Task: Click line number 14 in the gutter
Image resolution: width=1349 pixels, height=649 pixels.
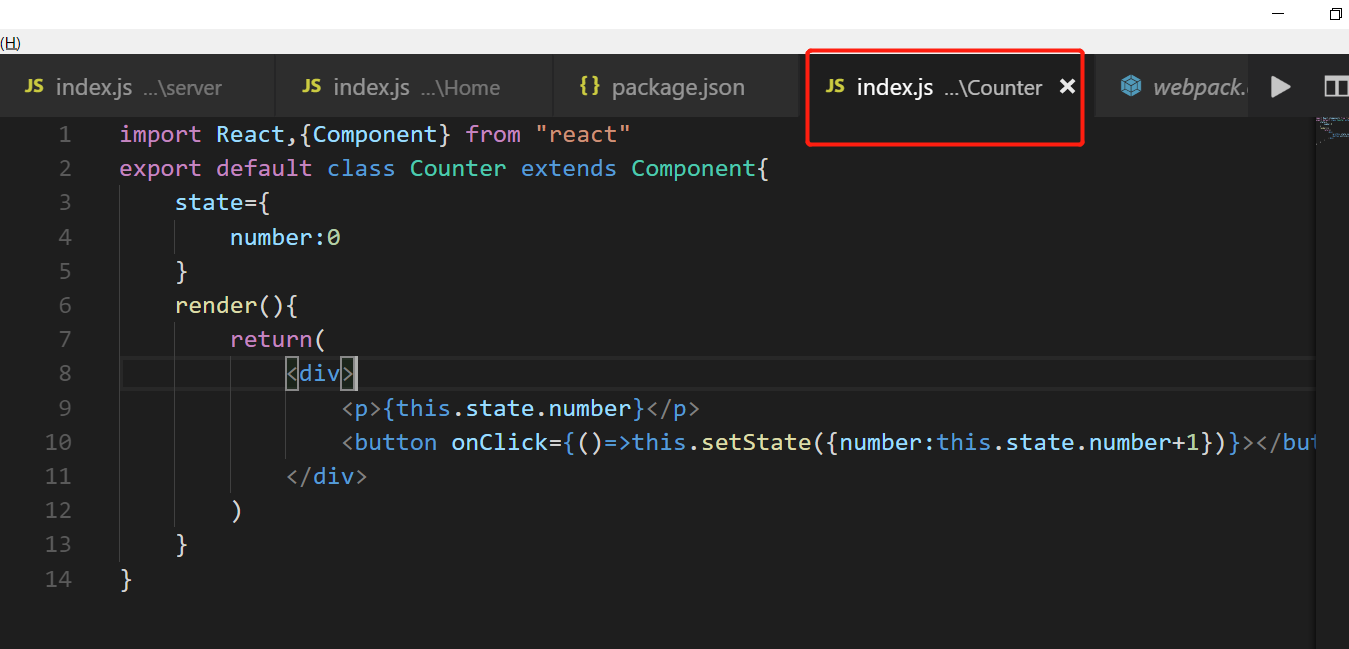Action: (58, 579)
